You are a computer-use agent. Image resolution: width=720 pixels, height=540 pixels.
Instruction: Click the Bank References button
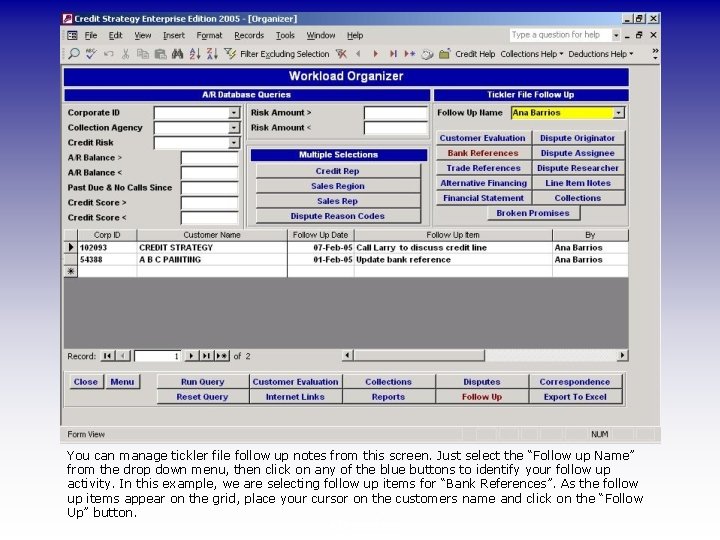tap(483, 153)
